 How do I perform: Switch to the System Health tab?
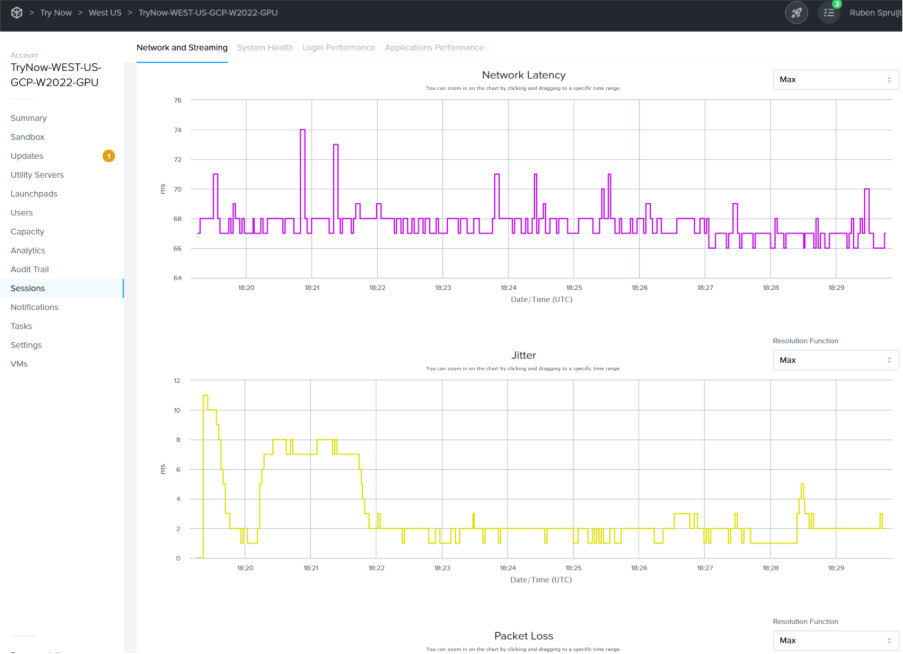(x=265, y=47)
